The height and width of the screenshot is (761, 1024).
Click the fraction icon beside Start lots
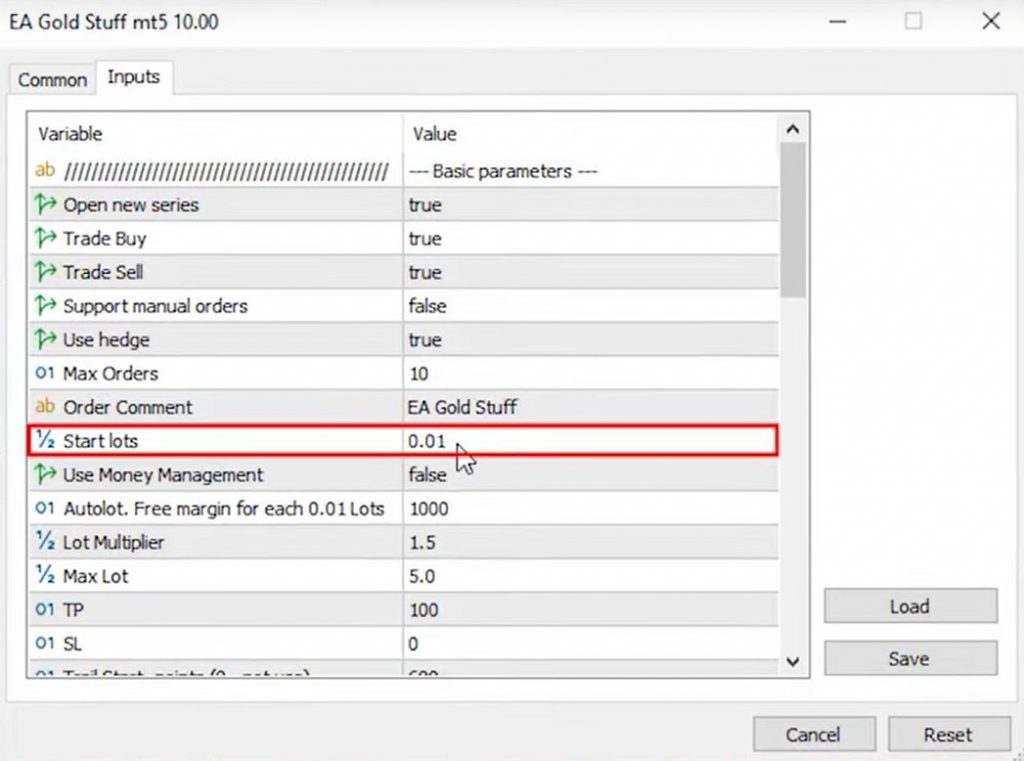coord(45,441)
